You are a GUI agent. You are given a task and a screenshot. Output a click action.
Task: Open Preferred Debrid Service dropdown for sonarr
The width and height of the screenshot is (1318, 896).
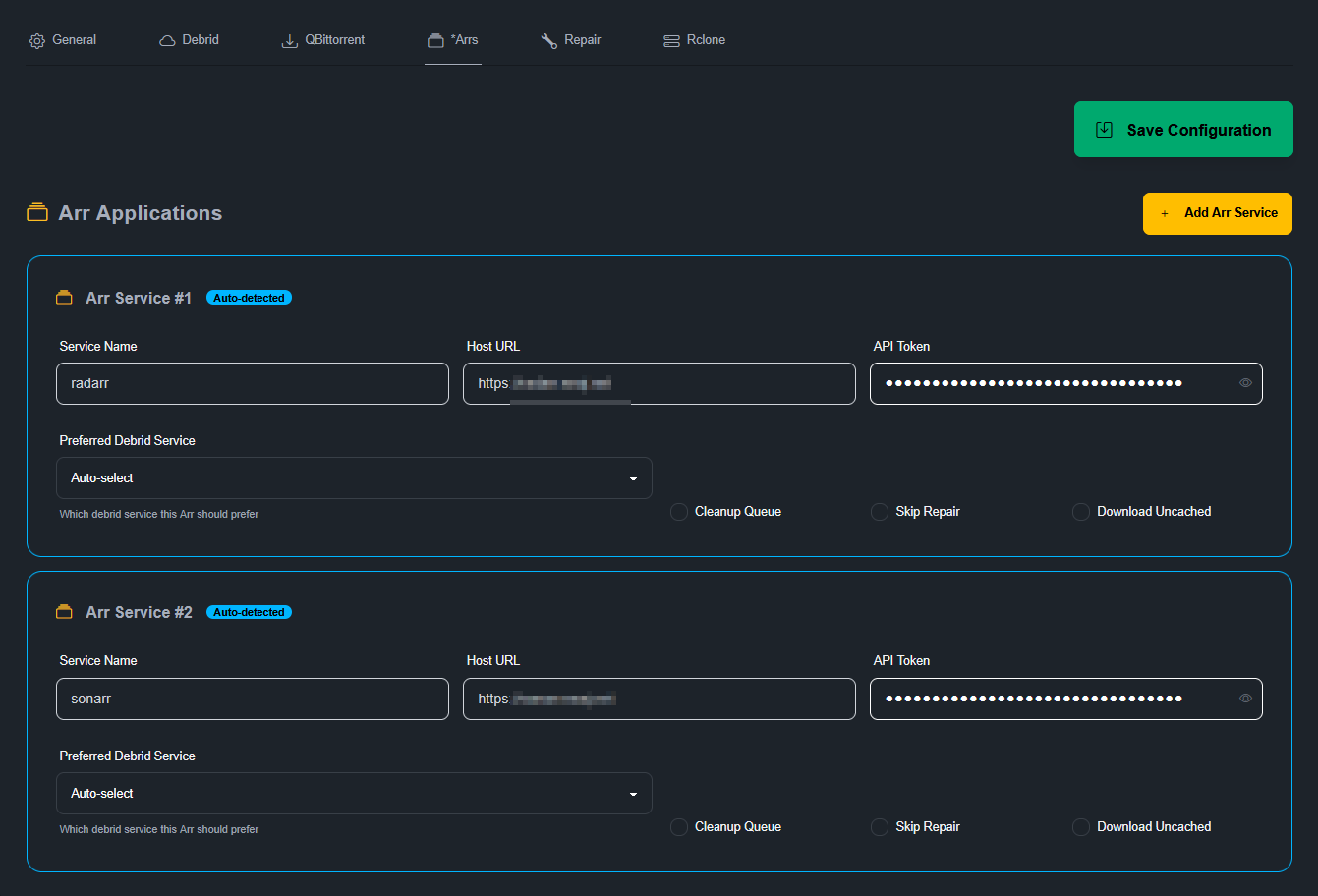point(354,793)
